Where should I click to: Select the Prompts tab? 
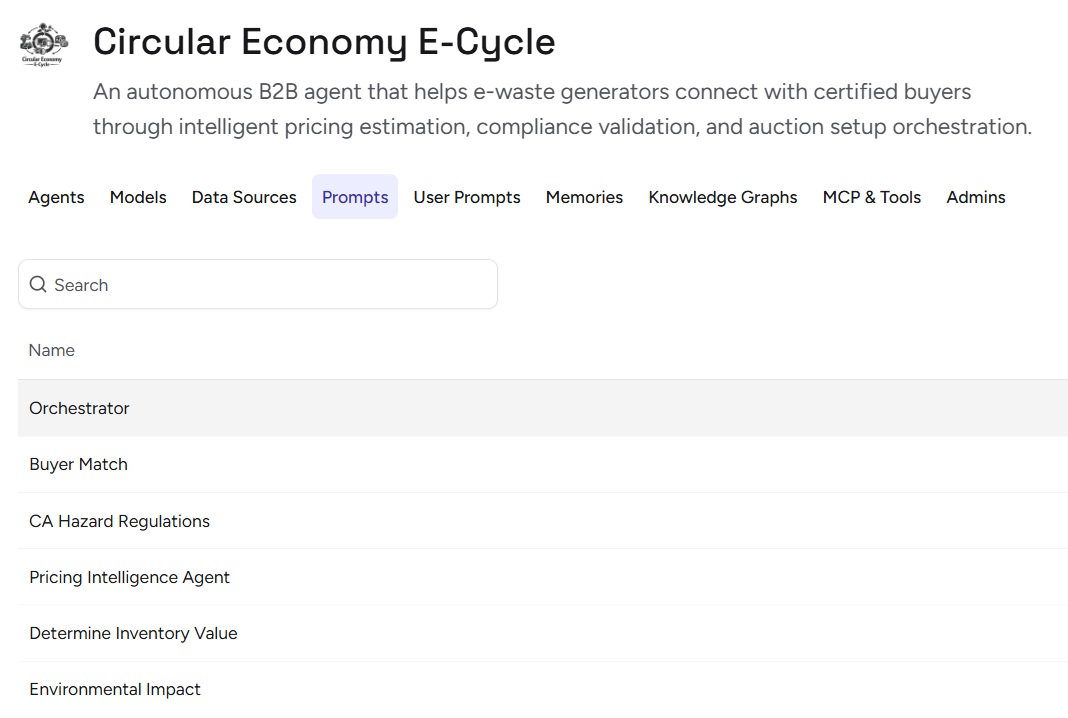pos(355,197)
